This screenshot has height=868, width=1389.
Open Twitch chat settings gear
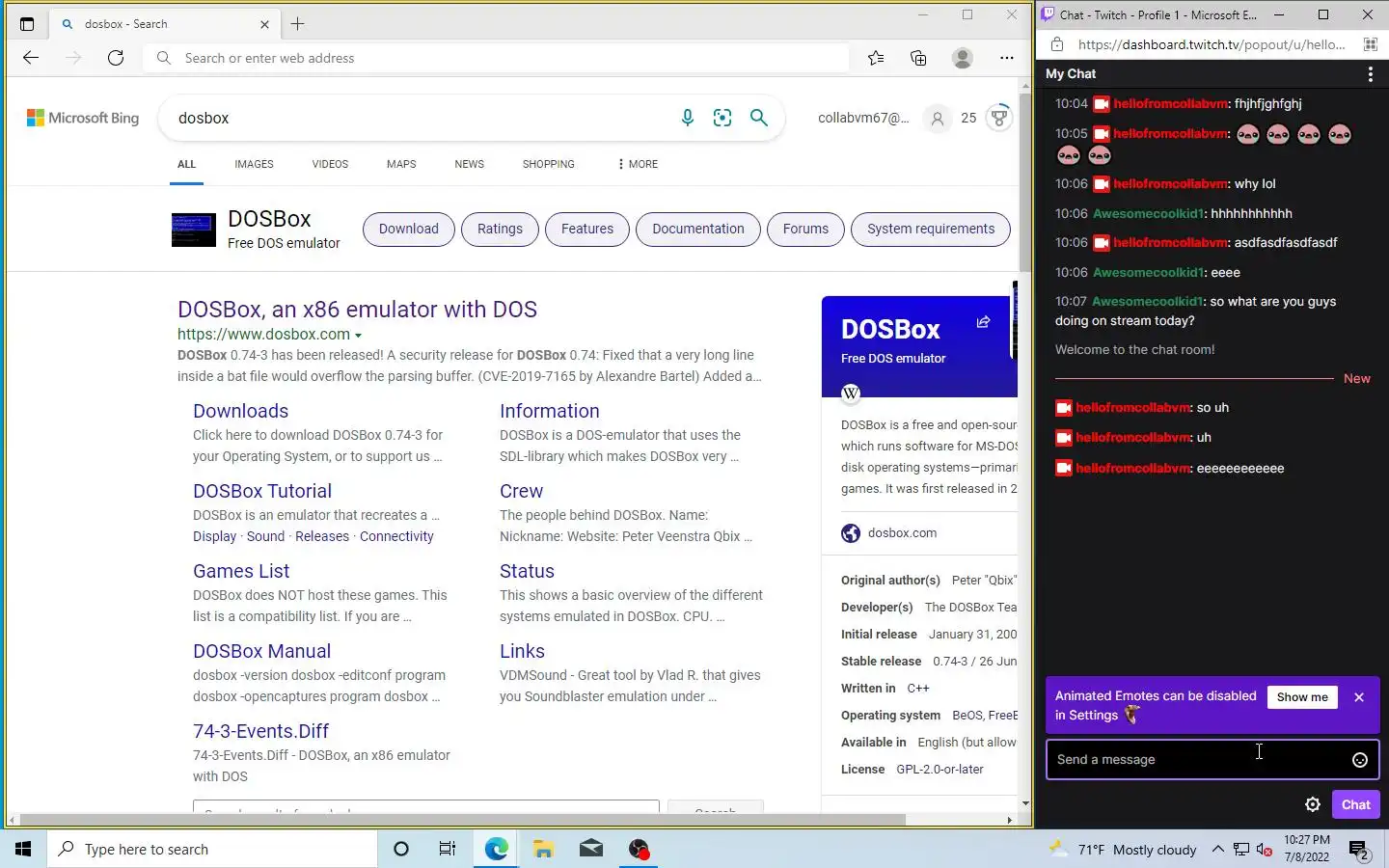(1313, 804)
